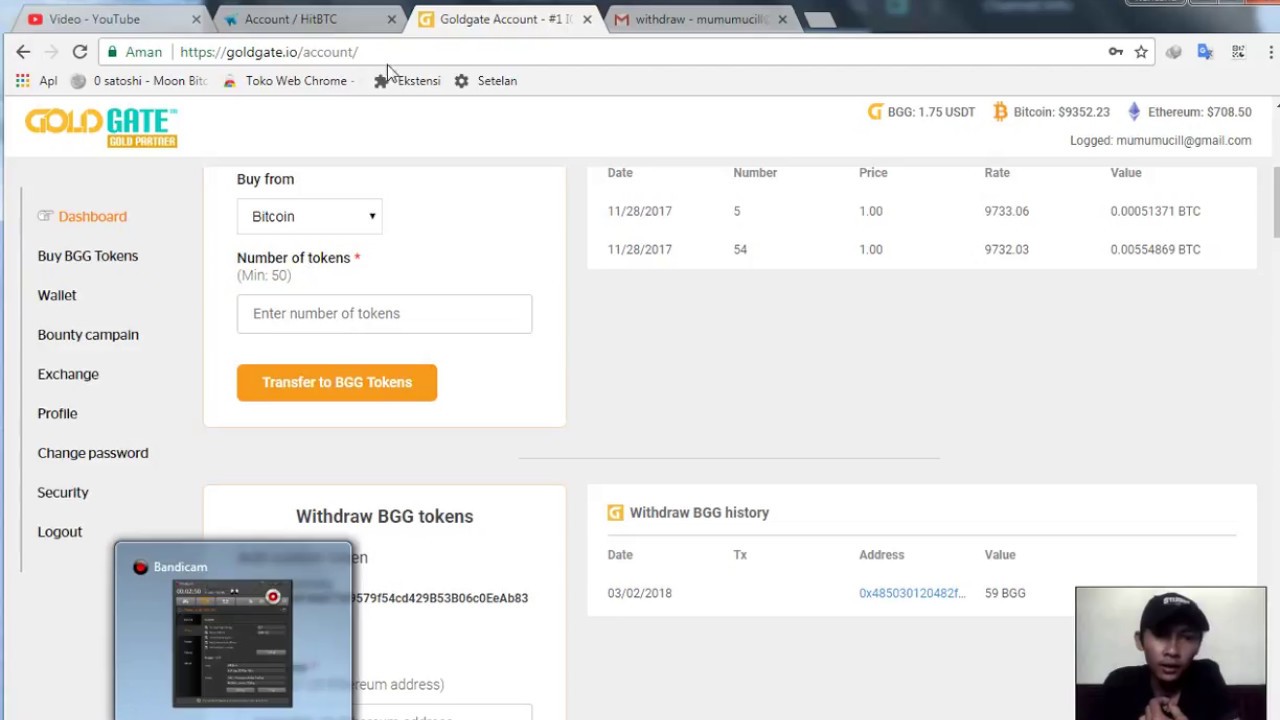Open Wallet in the sidebar

(57, 296)
